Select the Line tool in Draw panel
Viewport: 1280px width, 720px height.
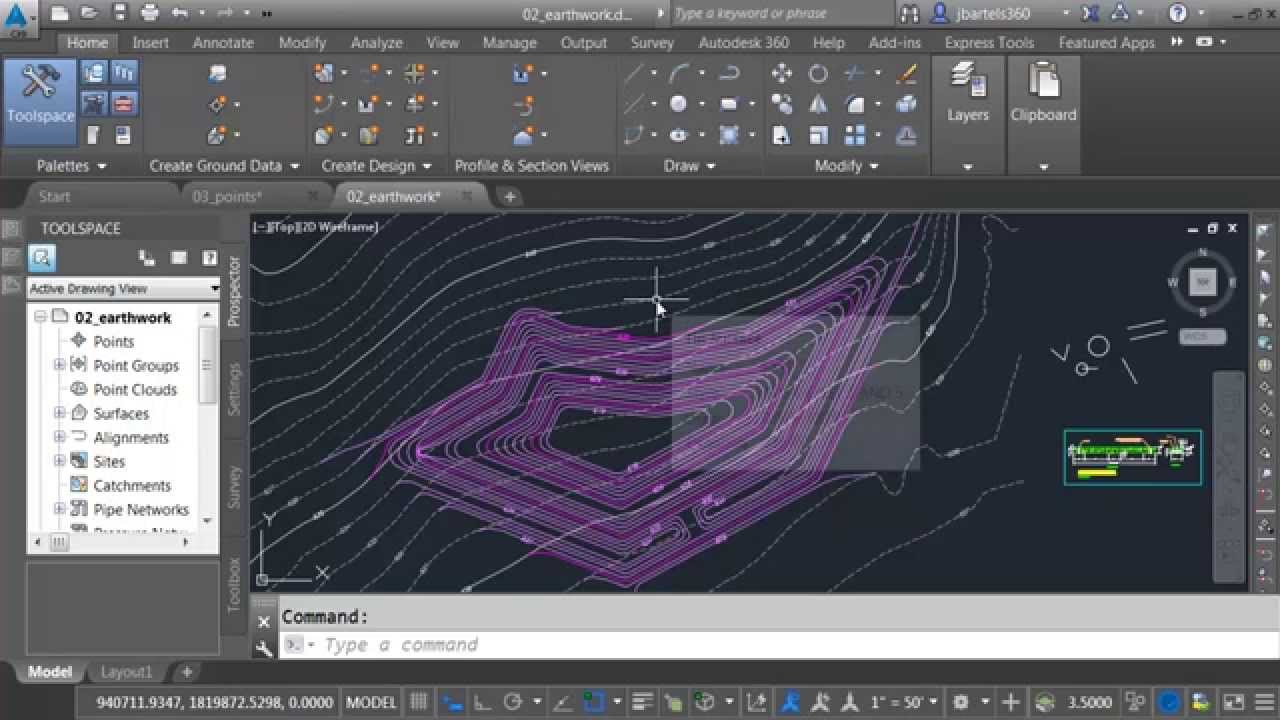[x=634, y=73]
